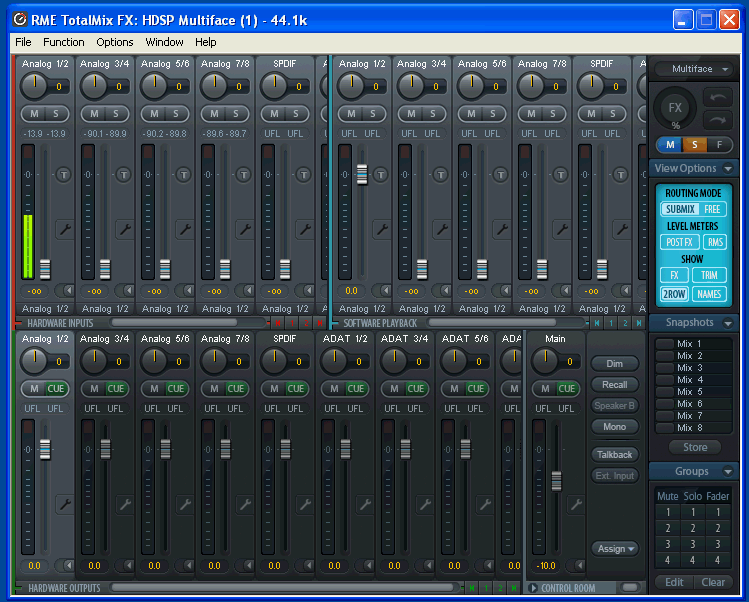Collapse the Groups panel
Viewport: 749px width, 602px height.
[x=728, y=472]
